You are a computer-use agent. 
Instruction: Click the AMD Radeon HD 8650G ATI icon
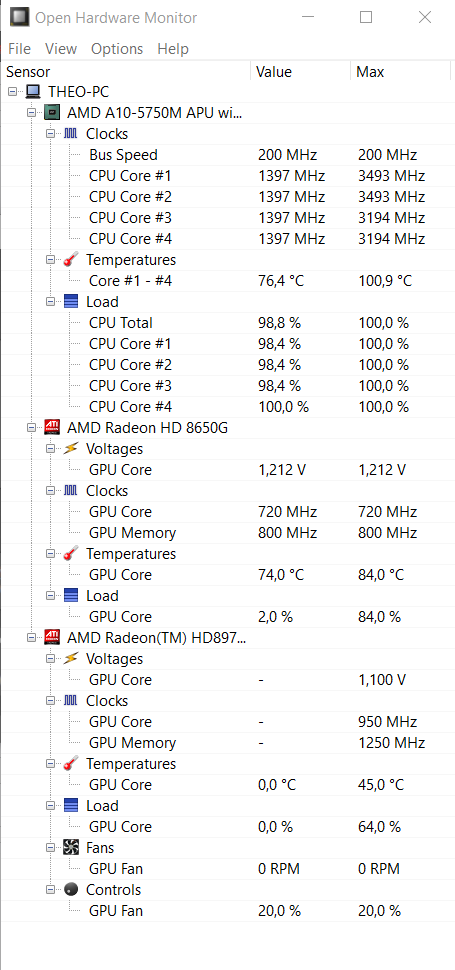tap(52, 427)
